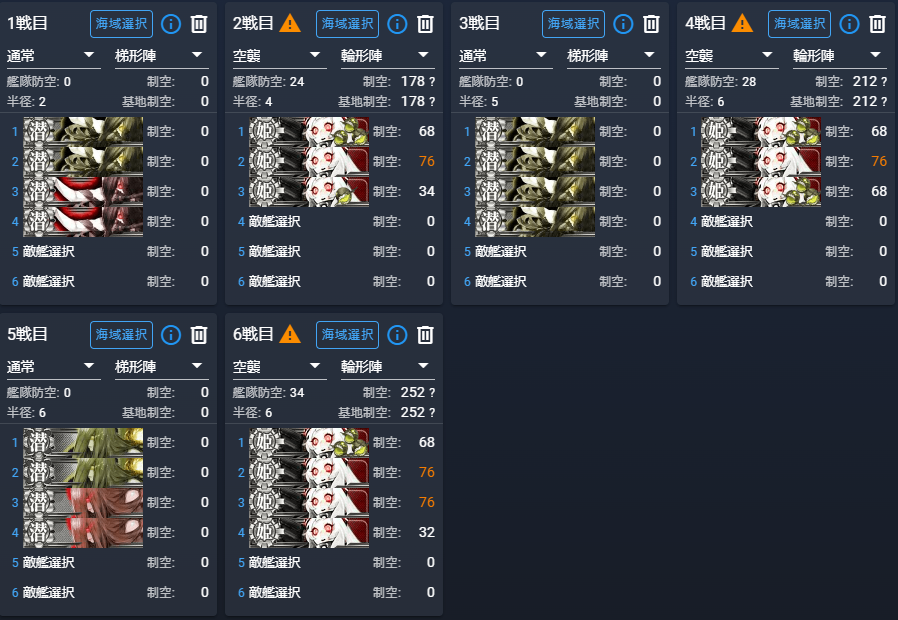Image resolution: width=898 pixels, height=620 pixels.
Task: Click the trash icon for 6戦目
Action: point(425,335)
